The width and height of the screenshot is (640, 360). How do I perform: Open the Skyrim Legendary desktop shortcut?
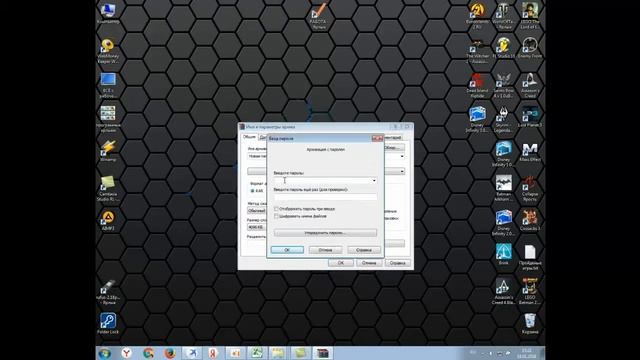coord(504,120)
